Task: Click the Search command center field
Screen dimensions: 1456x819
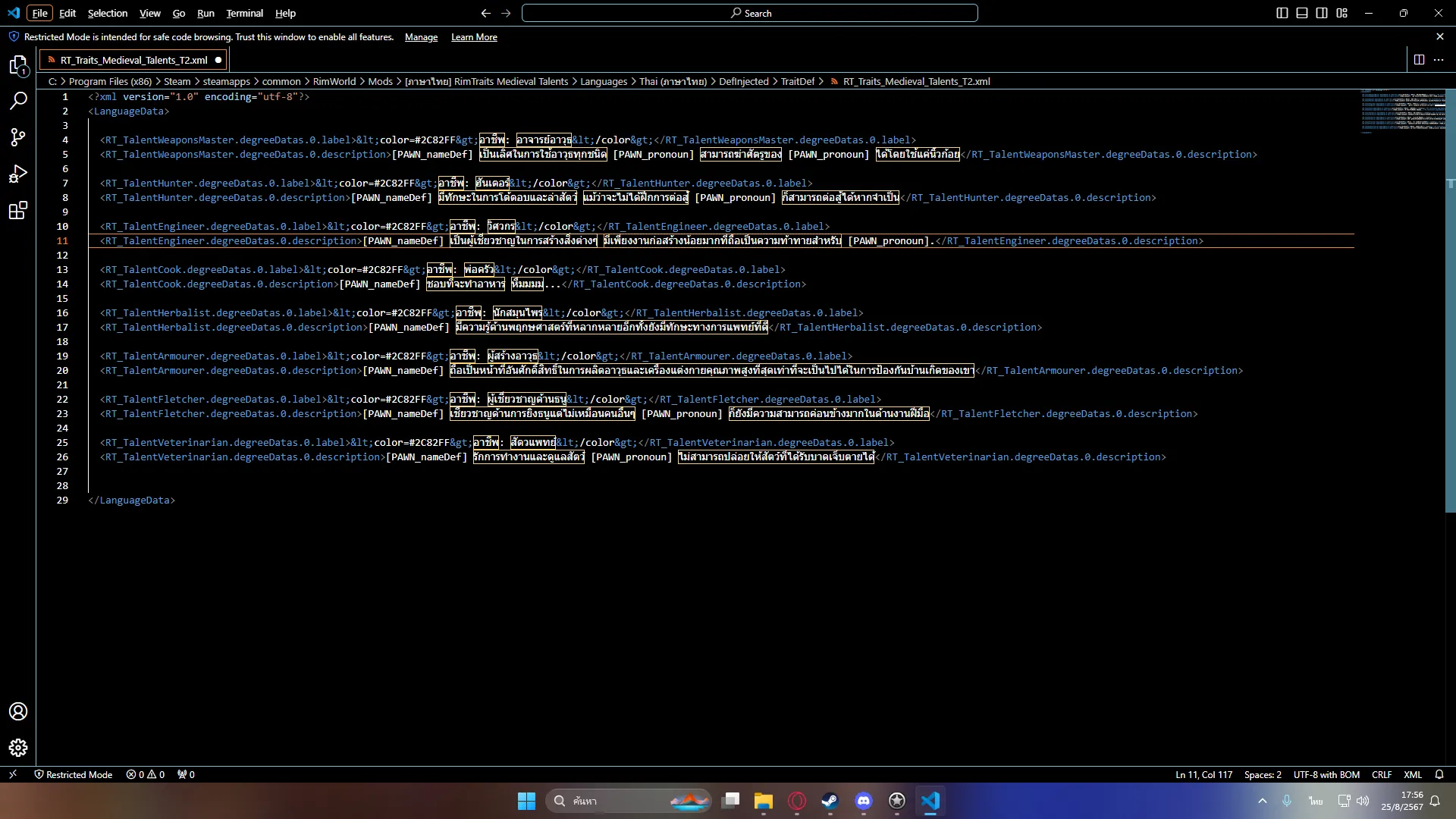Action: click(x=749, y=13)
